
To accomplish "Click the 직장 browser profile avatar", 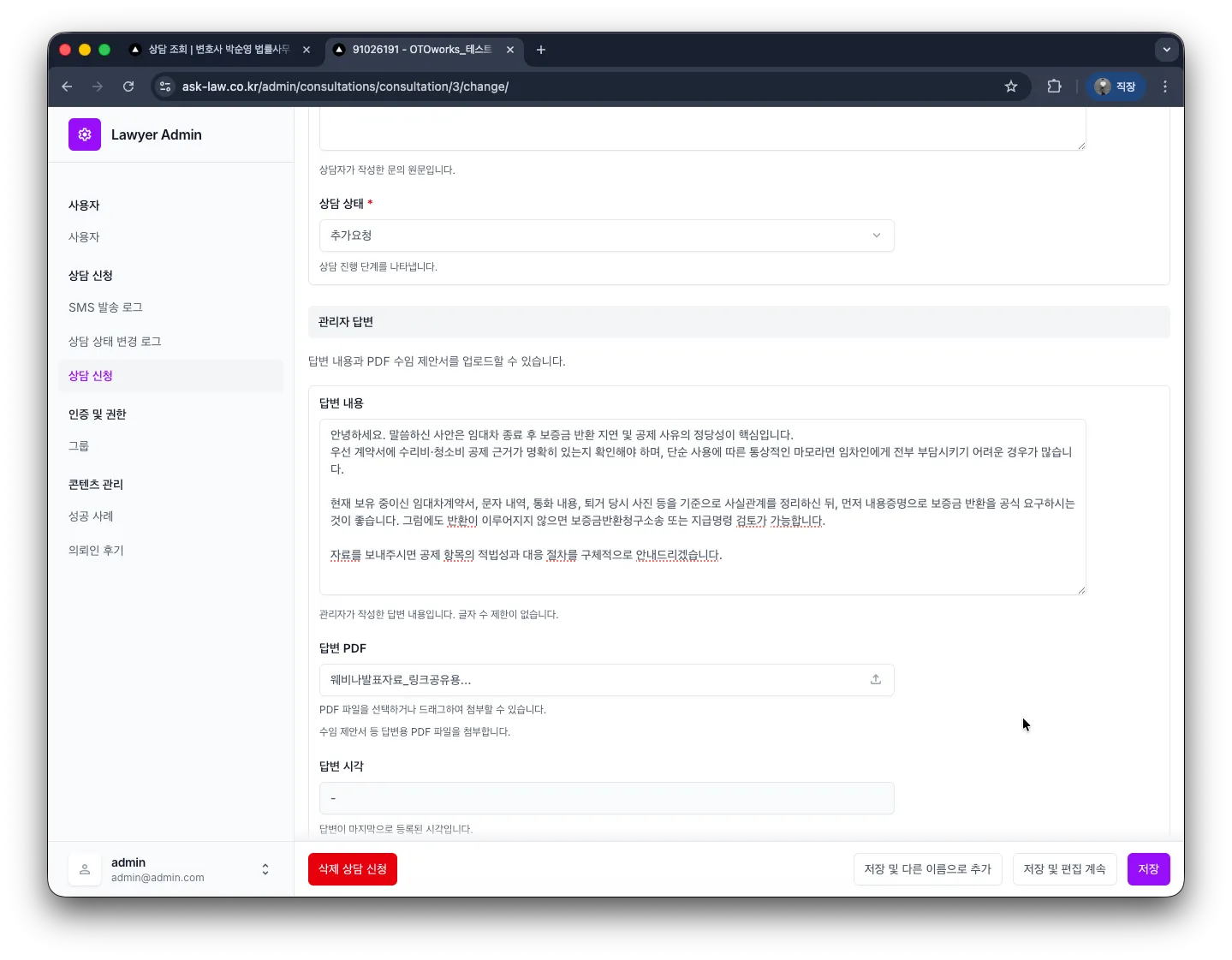I will (x=1116, y=86).
